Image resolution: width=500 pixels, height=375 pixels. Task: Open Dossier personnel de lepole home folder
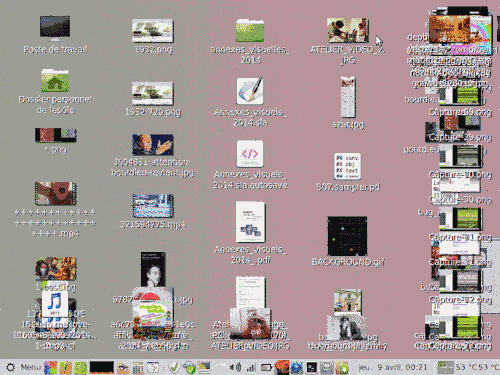pyautogui.click(x=55, y=81)
